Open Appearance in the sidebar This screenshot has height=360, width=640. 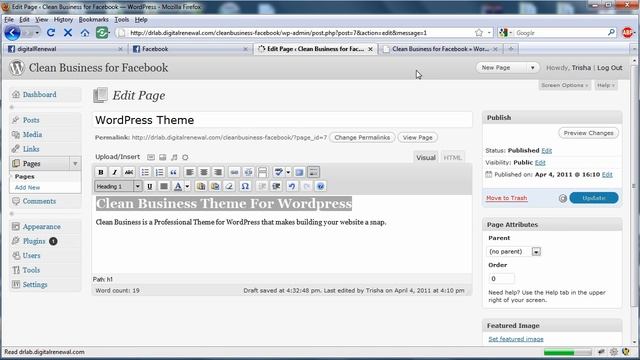coord(42,227)
